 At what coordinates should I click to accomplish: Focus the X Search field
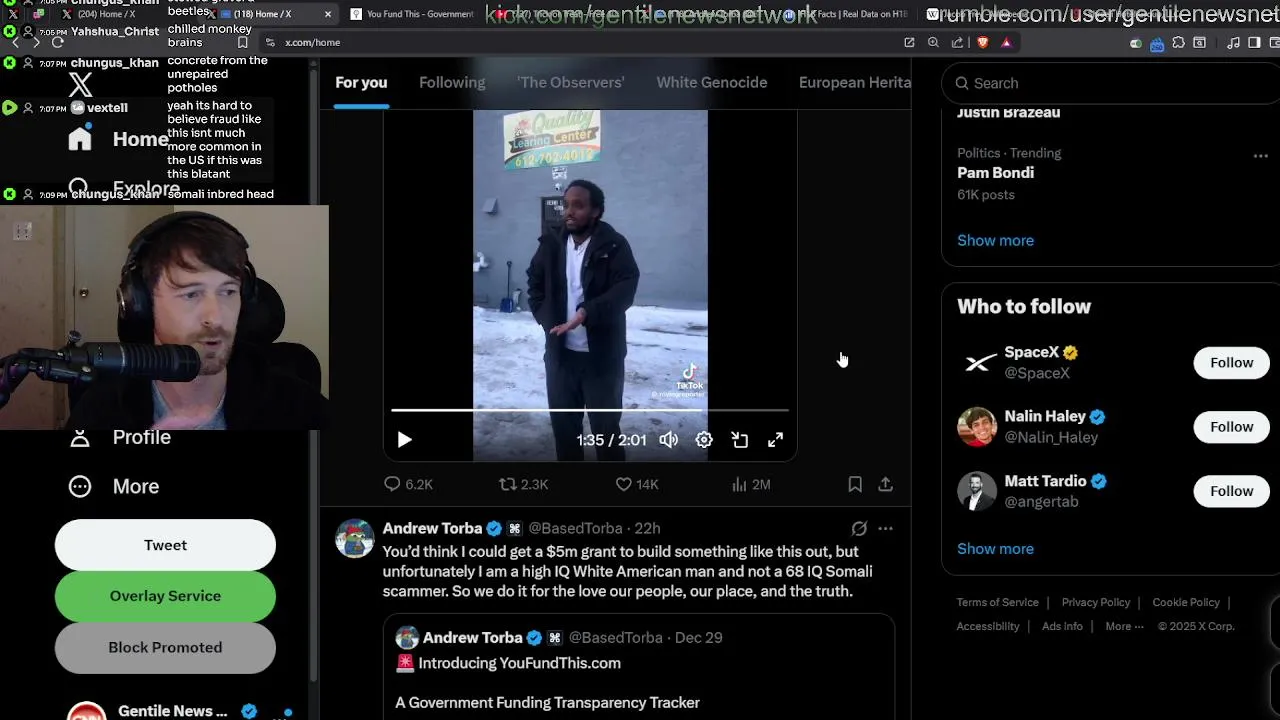coord(1110,83)
